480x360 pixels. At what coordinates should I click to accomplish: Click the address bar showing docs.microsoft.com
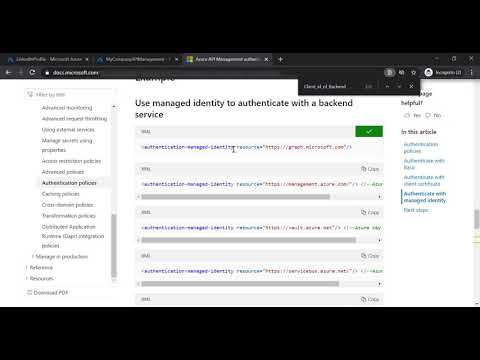[x=213, y=72]
